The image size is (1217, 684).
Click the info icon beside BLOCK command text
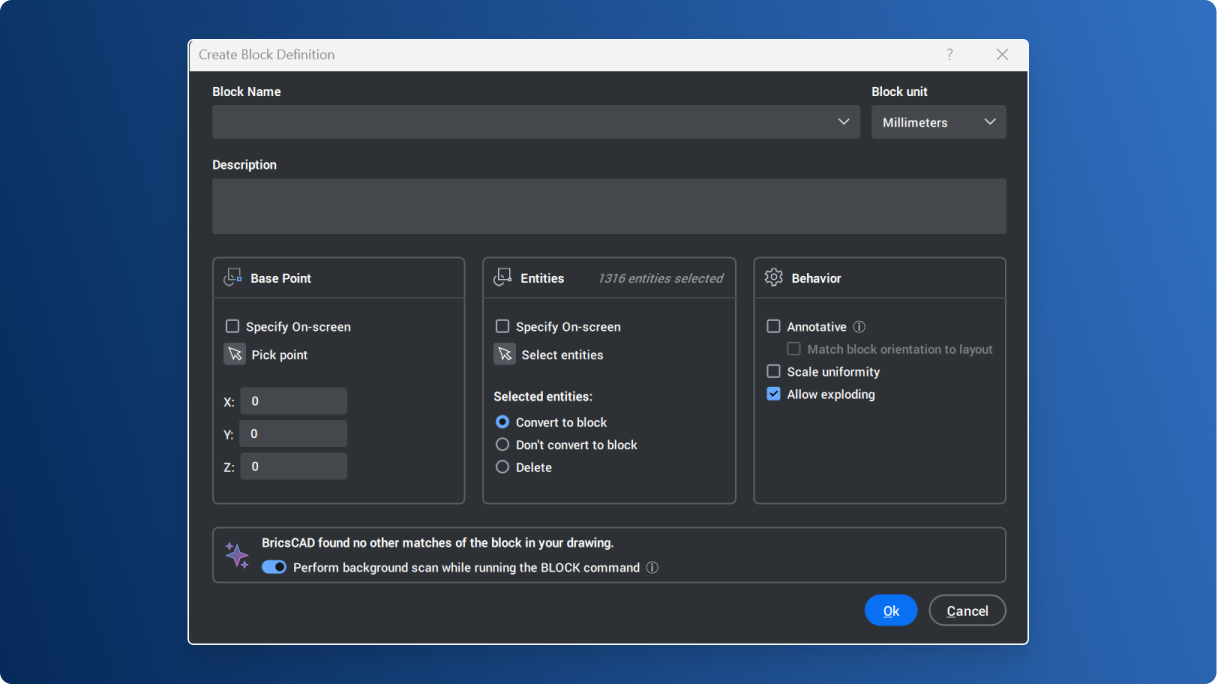pyautogui.click(x=651, y=567)
